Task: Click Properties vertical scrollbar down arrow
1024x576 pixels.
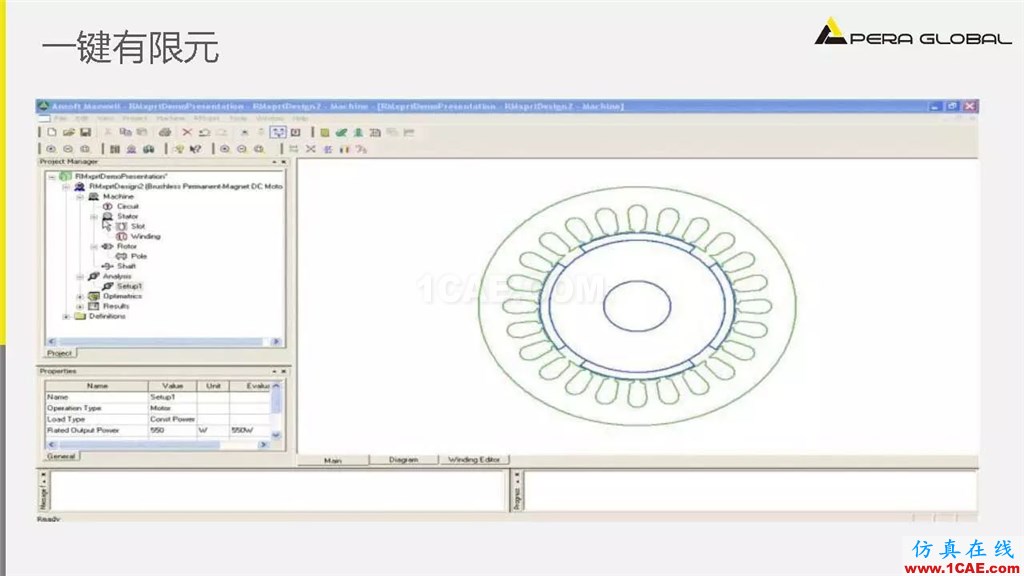Action: pyautogui.click(x=276, y=435)
